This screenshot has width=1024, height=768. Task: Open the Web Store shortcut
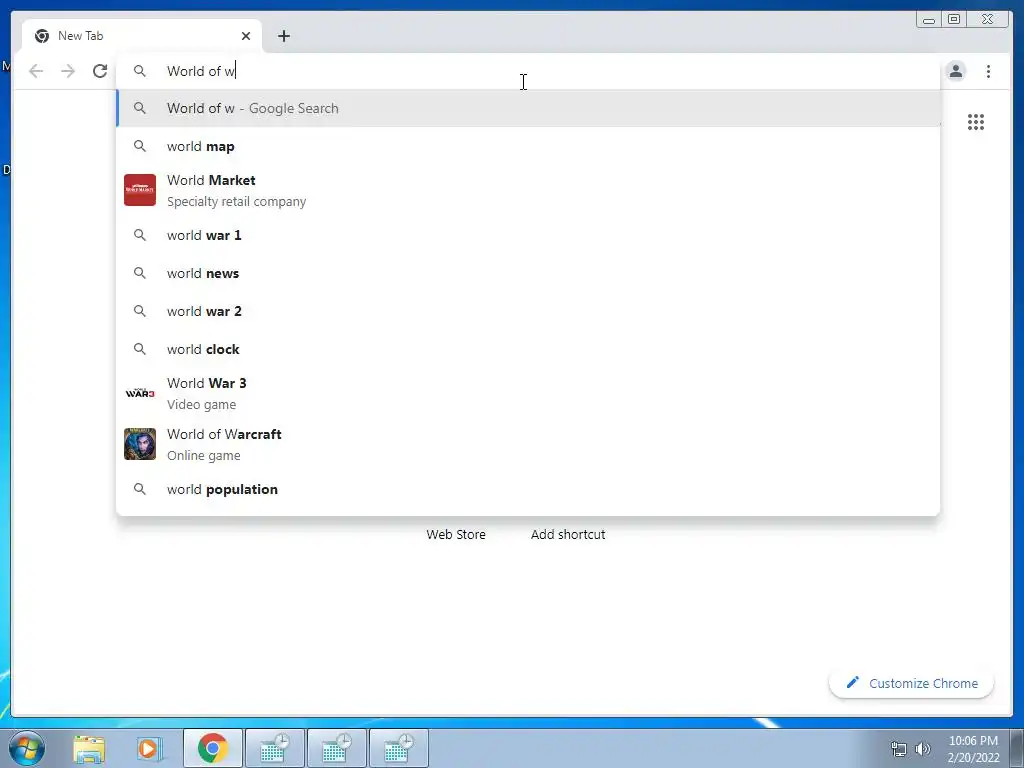[x=456, y=534]
